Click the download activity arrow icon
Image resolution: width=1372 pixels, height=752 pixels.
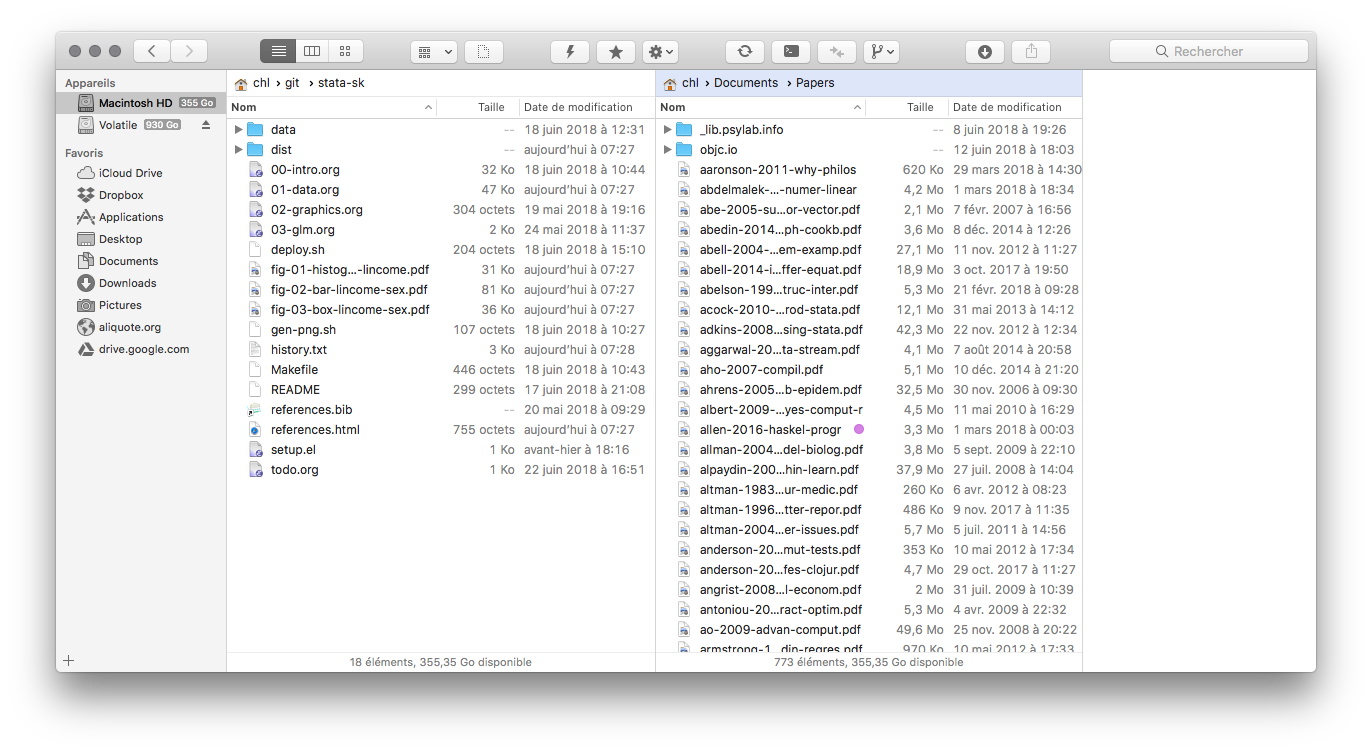click(984, 51)
